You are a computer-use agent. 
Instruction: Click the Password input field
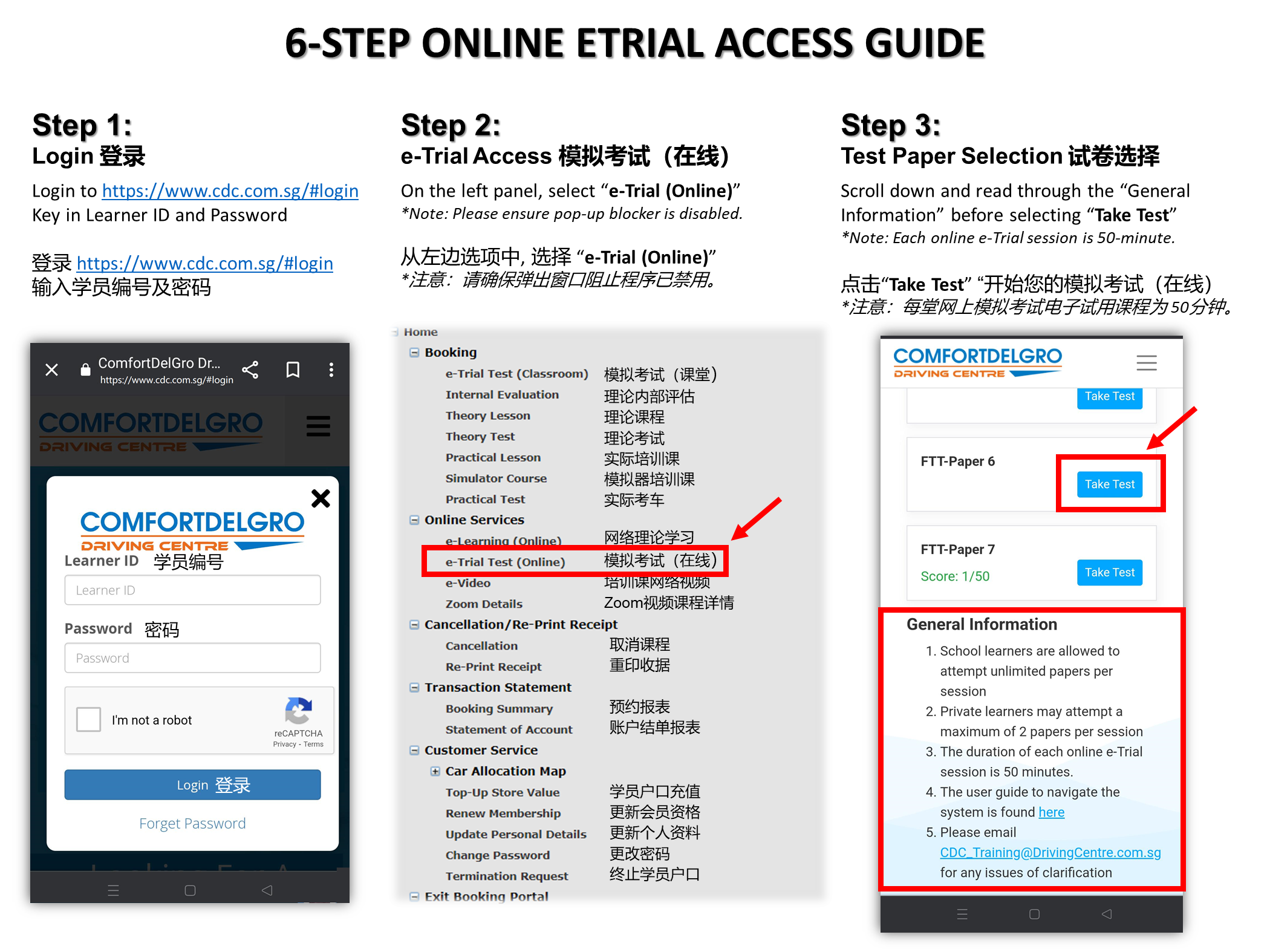[x=193, y=657]
